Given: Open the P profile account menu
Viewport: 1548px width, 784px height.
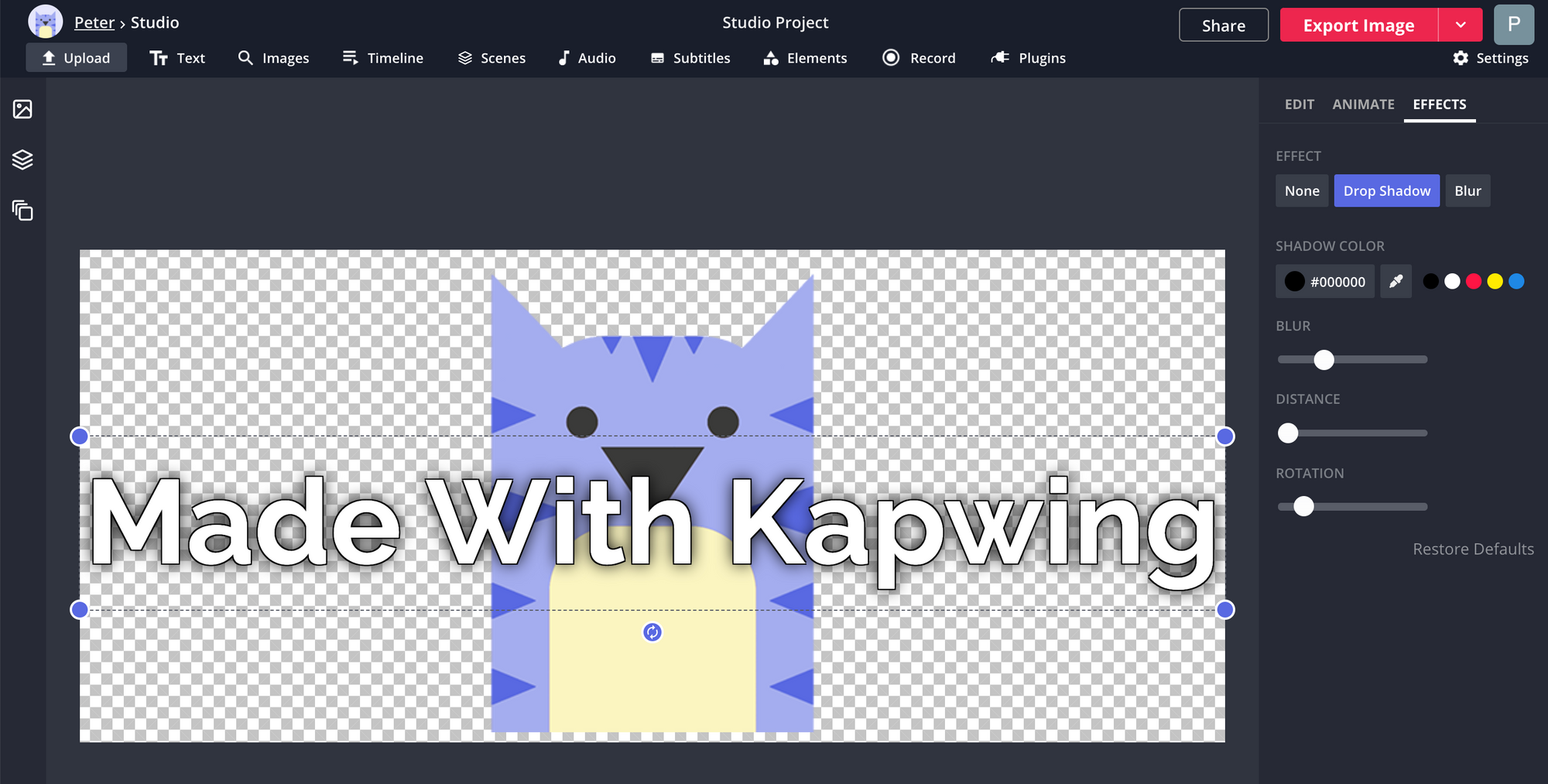Looking at the screenshot, I should (1513, 25).
